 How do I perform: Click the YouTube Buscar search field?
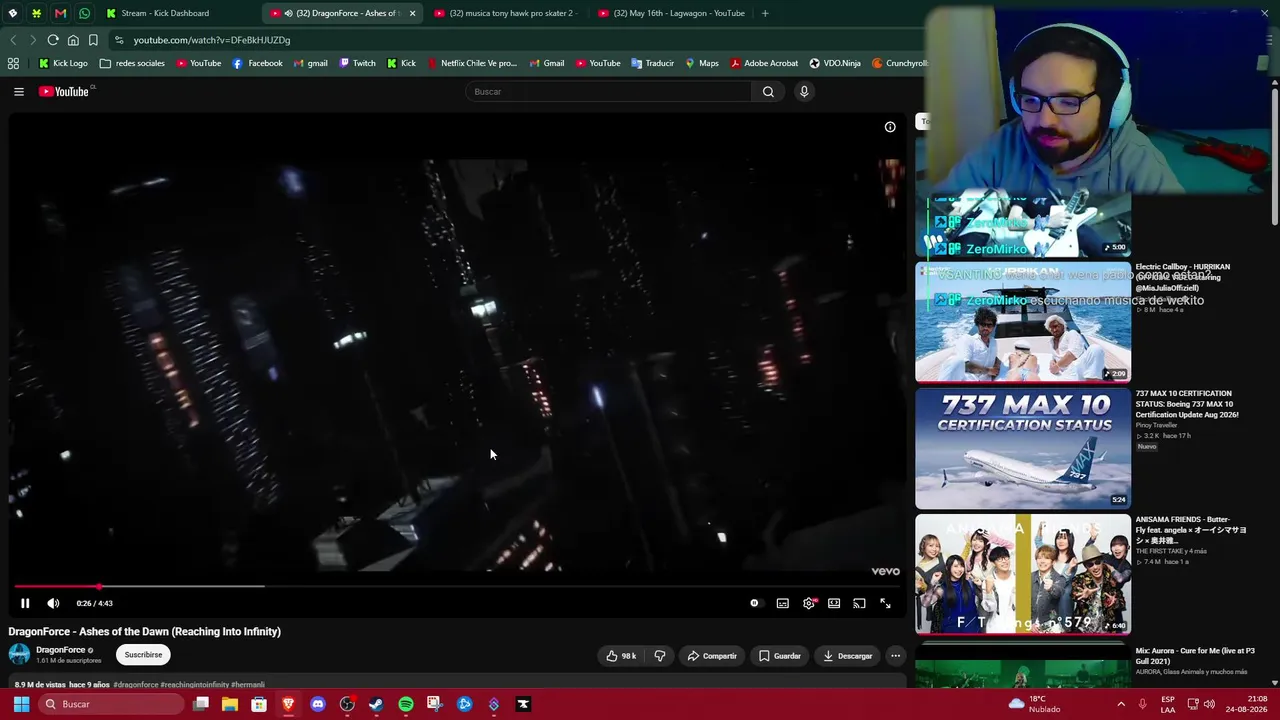[608, 92]
